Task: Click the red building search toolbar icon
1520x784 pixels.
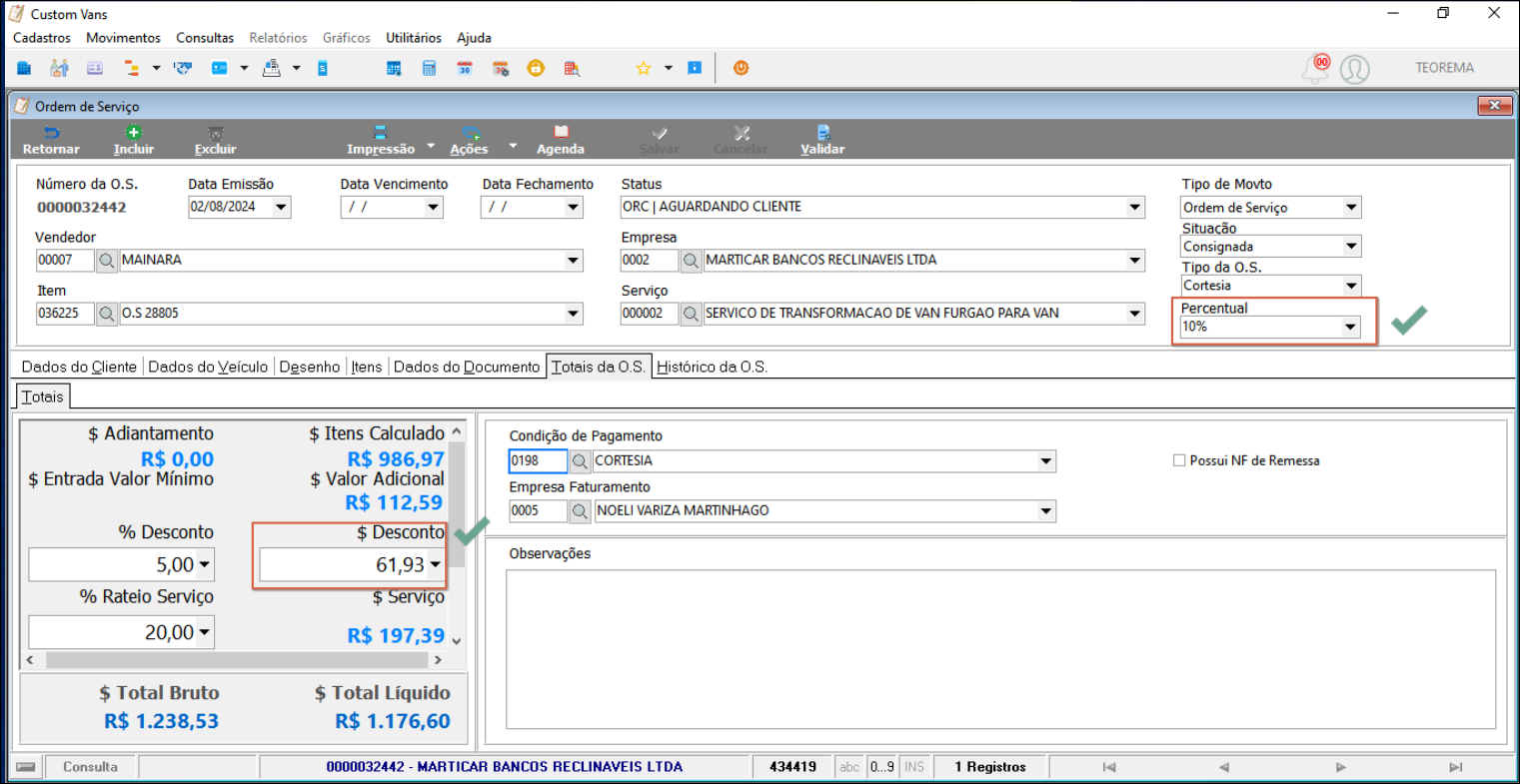Action: (572, 68)
